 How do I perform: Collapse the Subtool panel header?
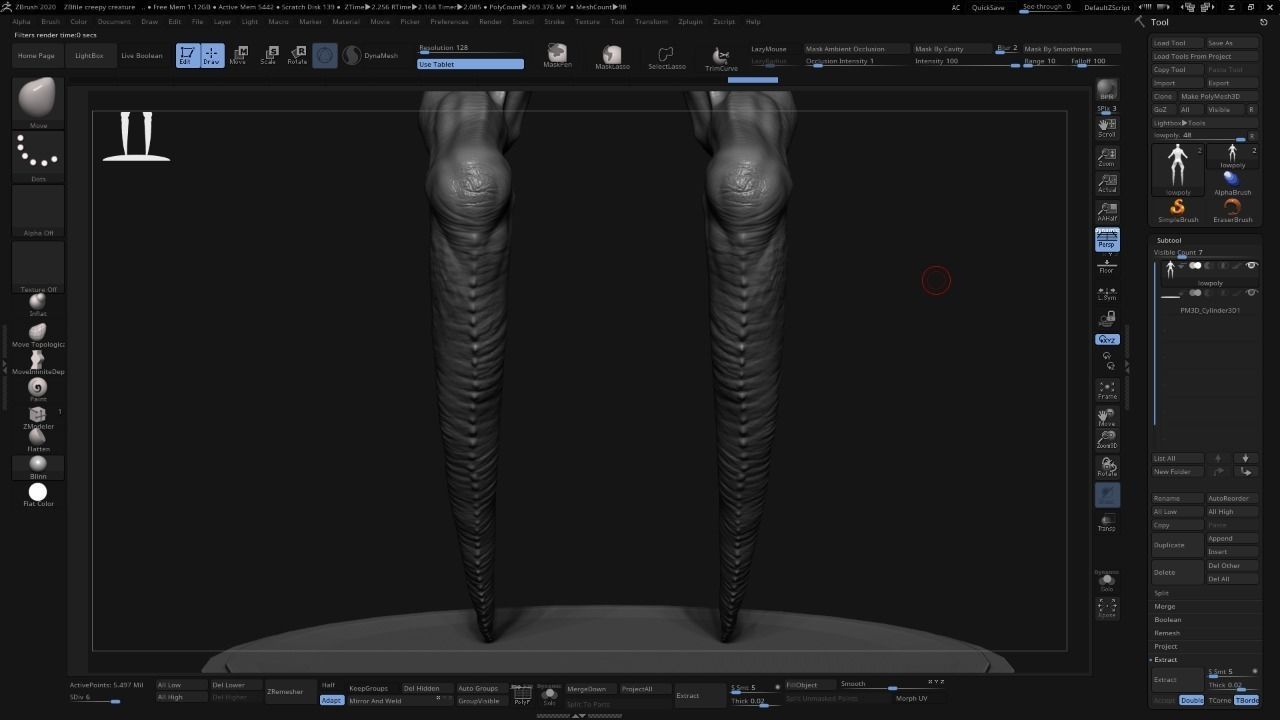(1169, 240)
